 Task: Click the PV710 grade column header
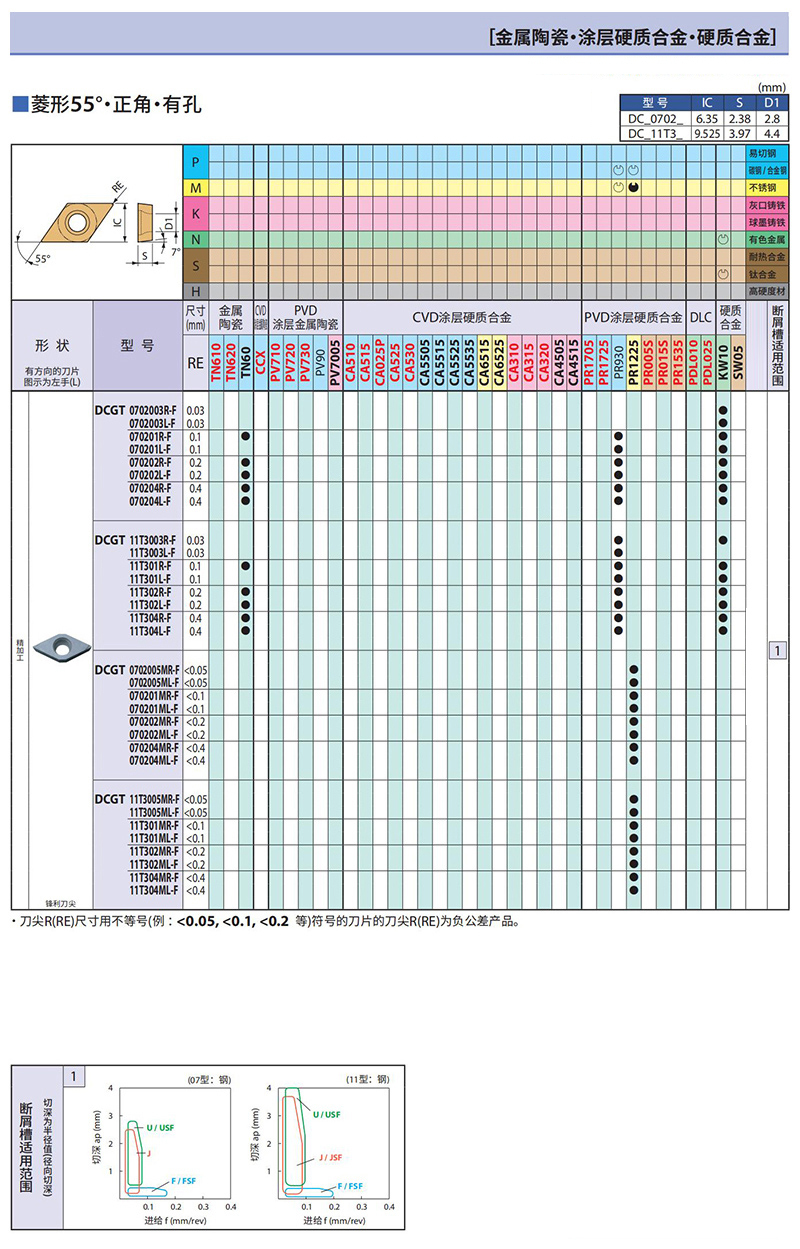click(276, 361)
